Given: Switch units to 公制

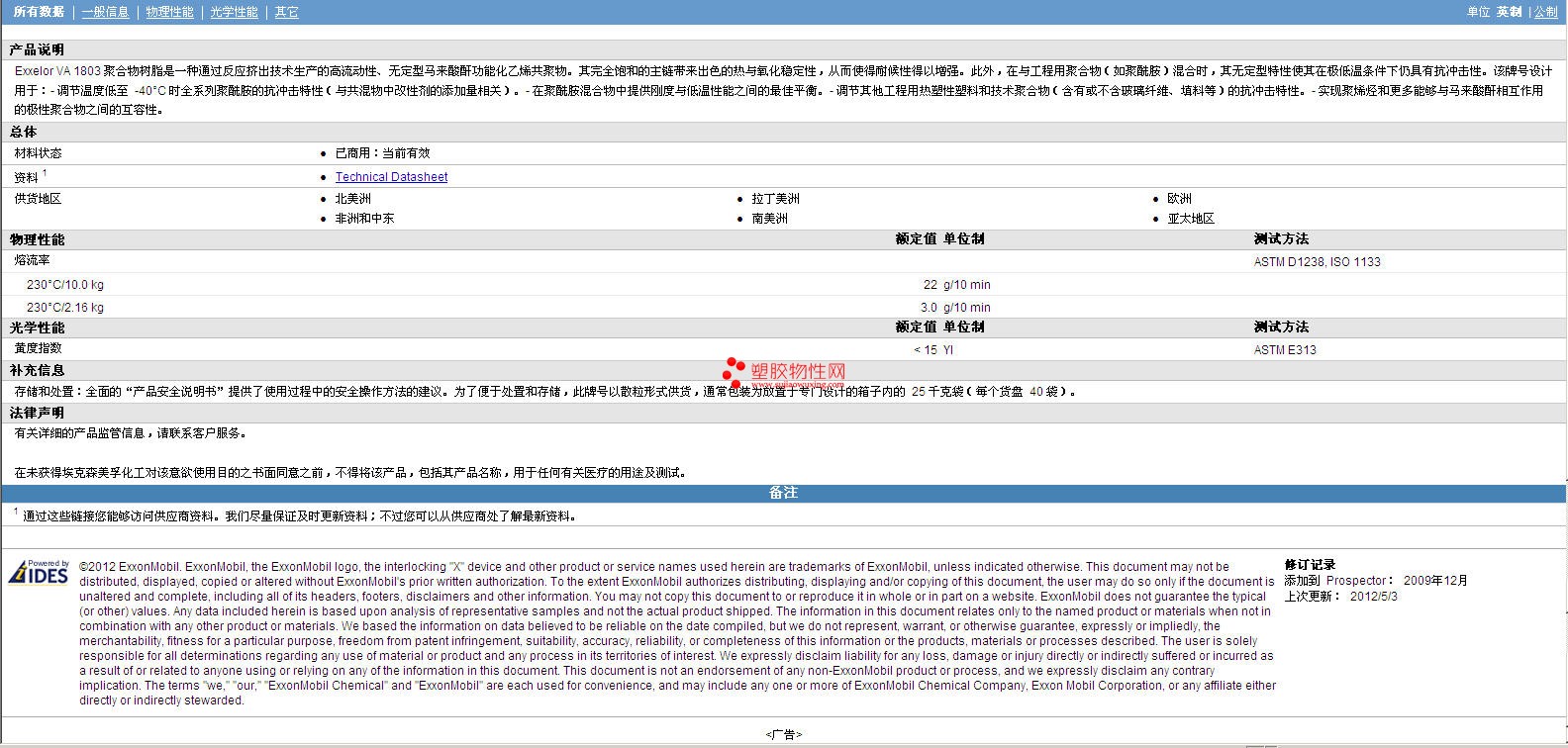Looking at the screenshot, I should pyautogui.click(x=1546, y=12).
